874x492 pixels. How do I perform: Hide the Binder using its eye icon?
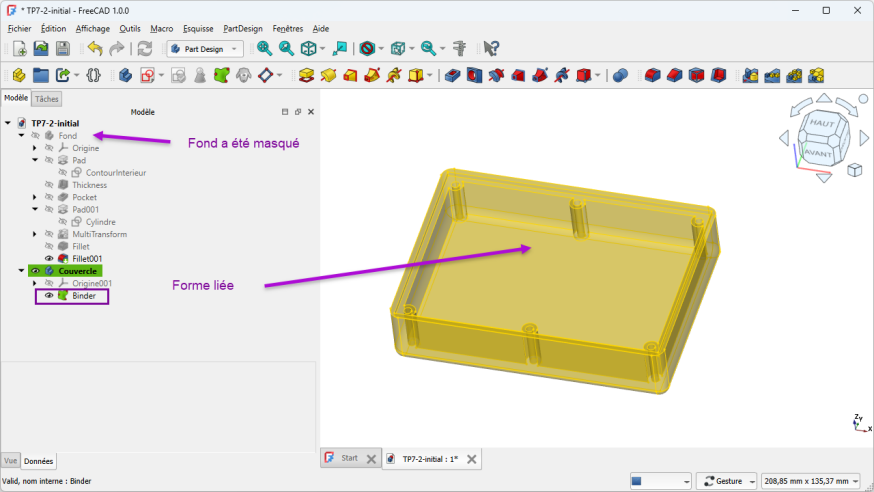click(x=49, y=296)
